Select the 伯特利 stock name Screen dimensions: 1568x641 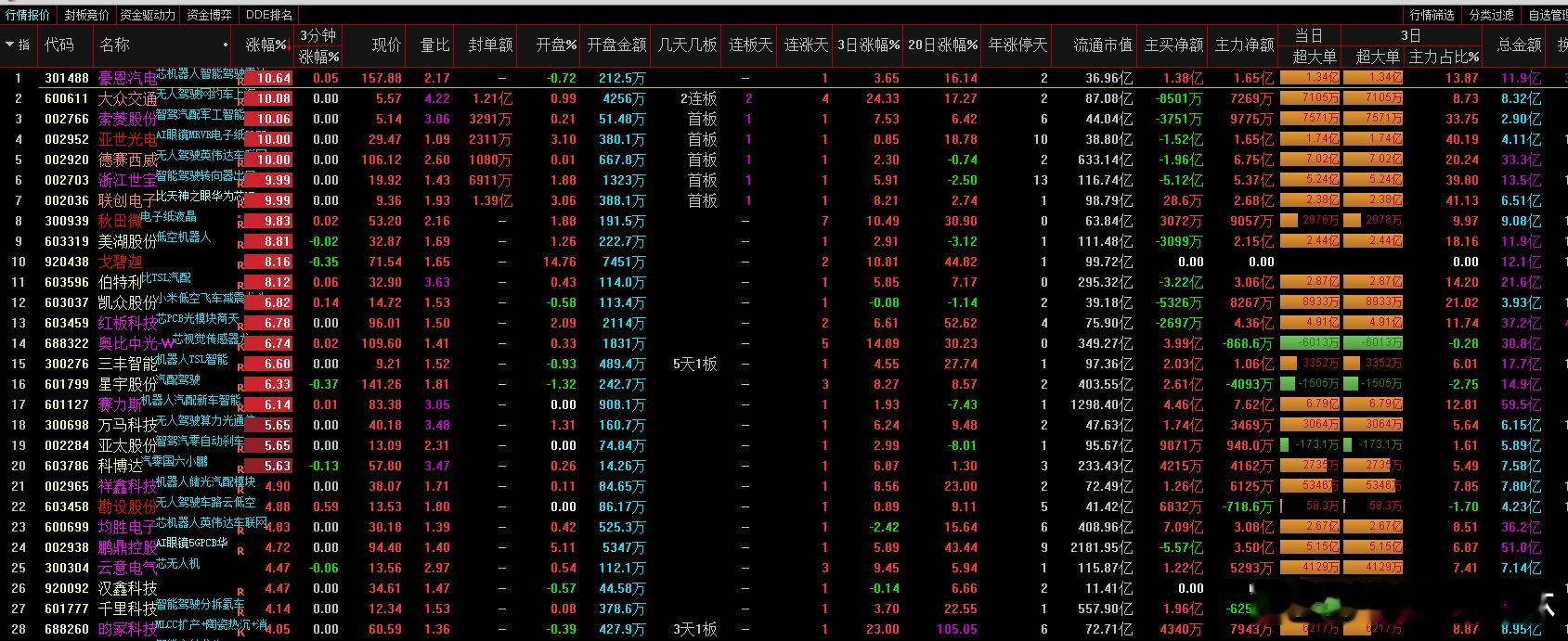click(121, 282)
